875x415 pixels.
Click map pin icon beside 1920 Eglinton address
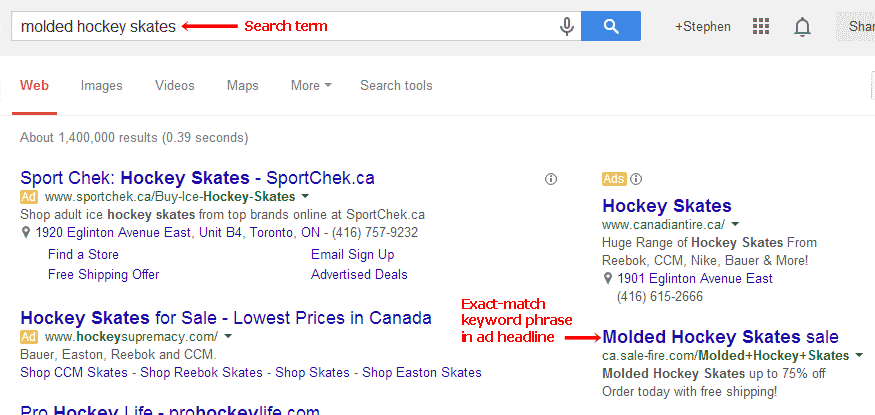(x=26, y=233)
